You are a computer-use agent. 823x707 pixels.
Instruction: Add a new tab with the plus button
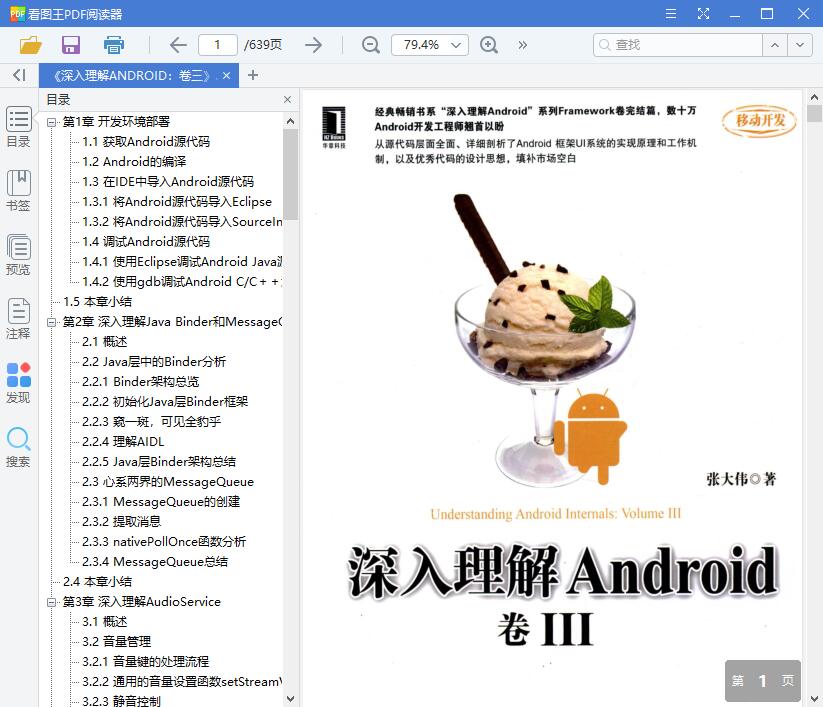click(x=253, y=75)
